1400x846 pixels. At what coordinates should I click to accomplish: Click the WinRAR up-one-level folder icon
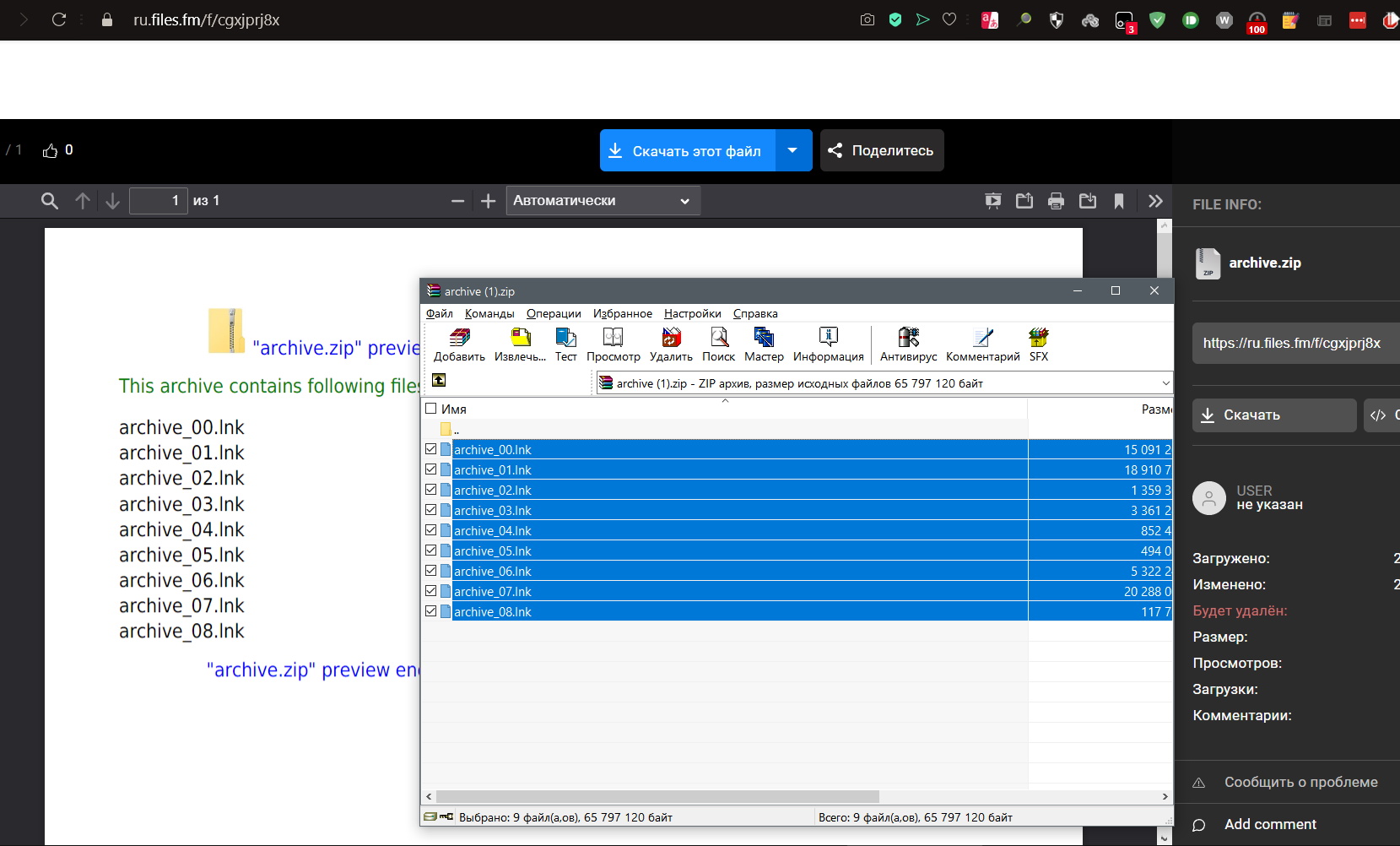point(439,381)
